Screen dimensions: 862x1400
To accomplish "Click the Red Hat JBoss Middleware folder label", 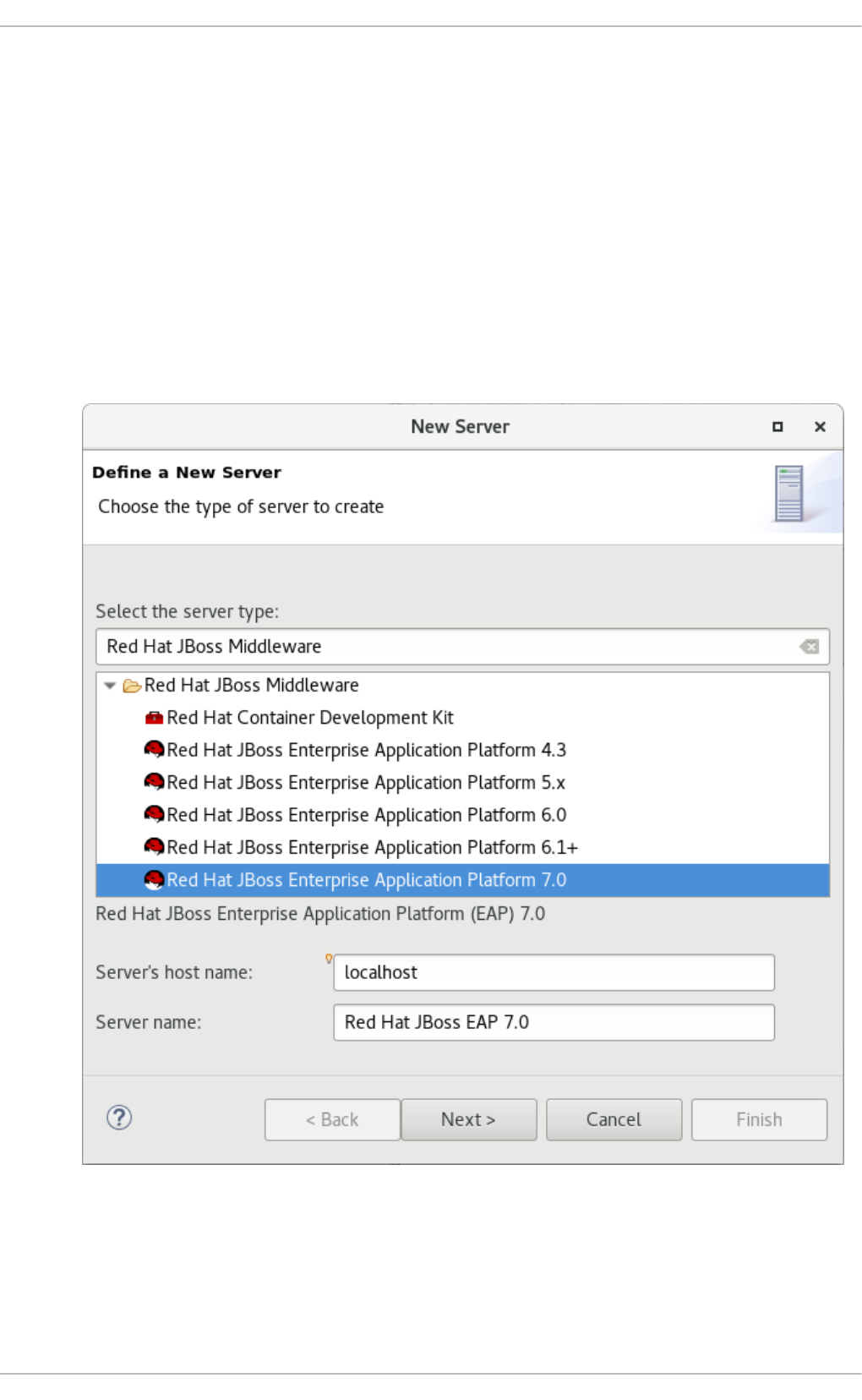I will [251, 686].
